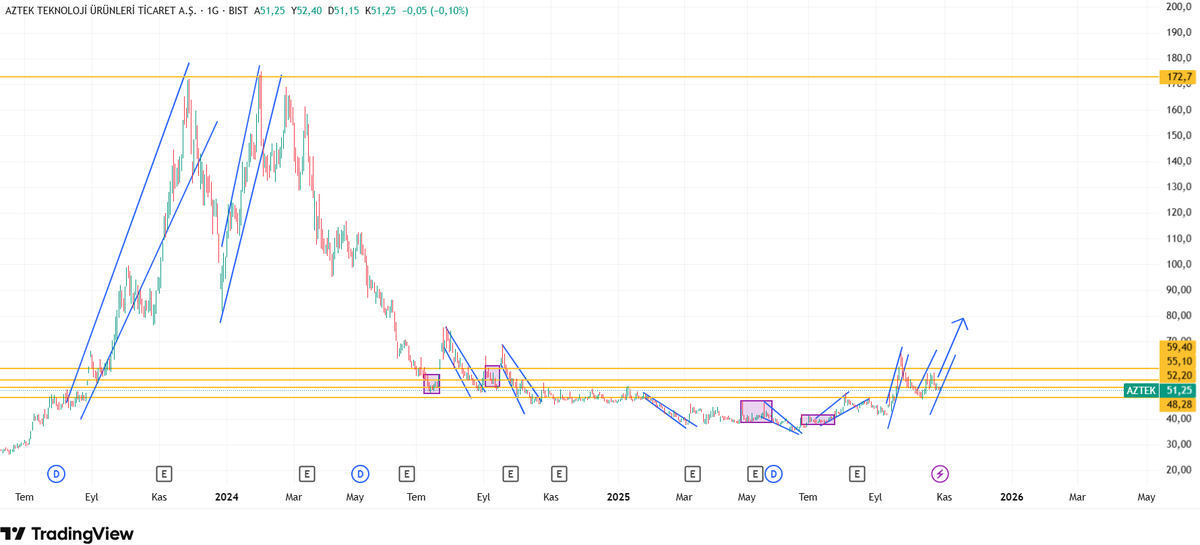
Task: Click the 20,00 price axis label
Action: point(1179,470)
